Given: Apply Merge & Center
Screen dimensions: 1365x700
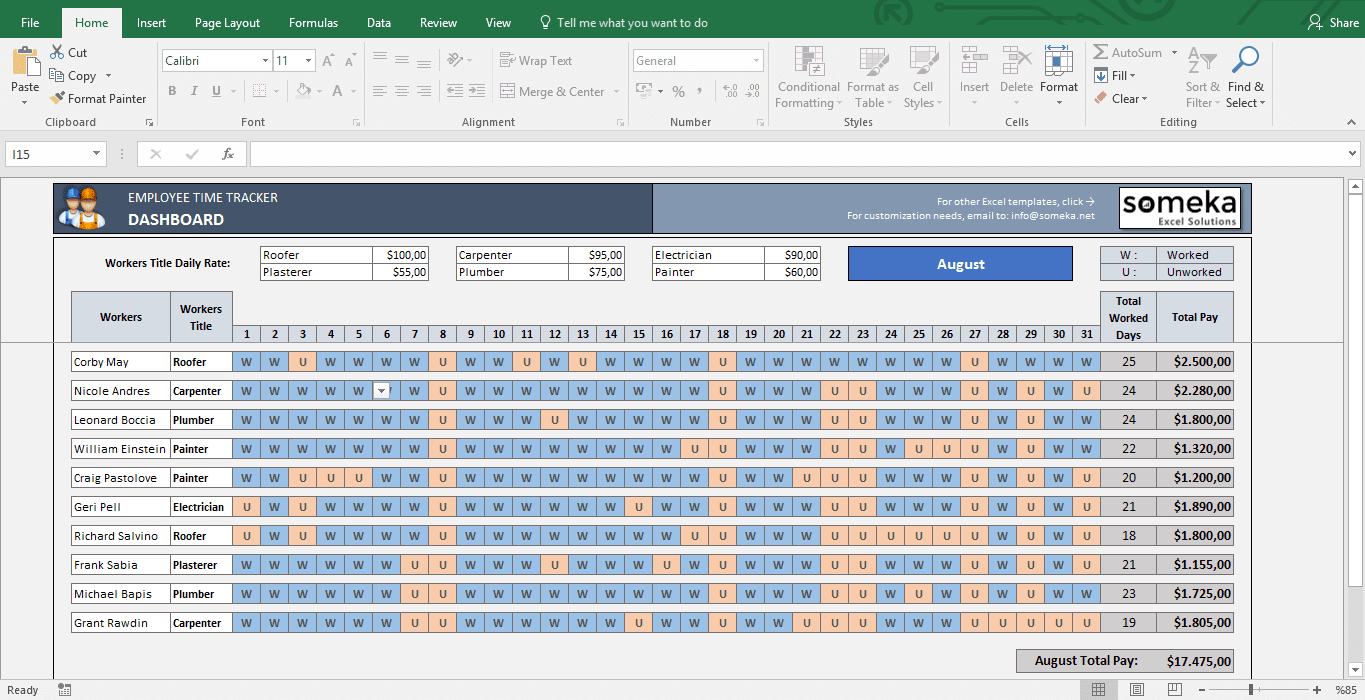Looking at the screenshot, I should [552, 91].
